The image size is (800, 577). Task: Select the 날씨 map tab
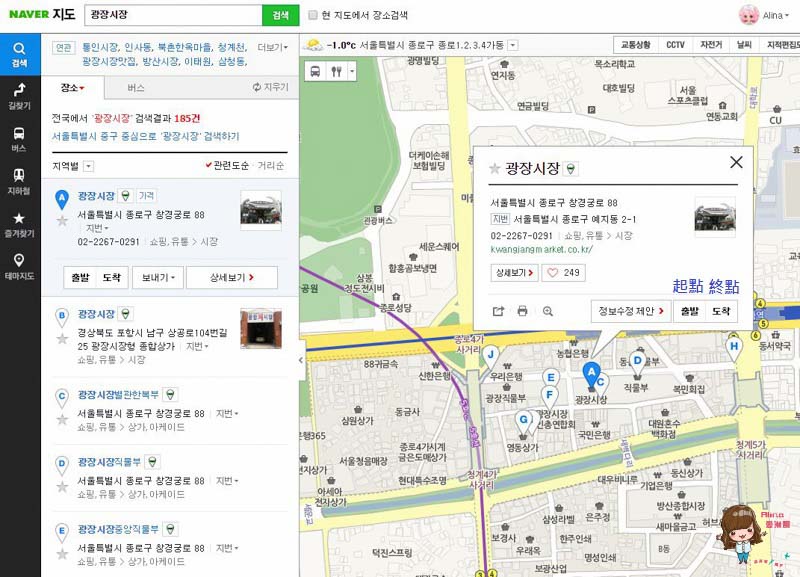[x=744, y=45]
